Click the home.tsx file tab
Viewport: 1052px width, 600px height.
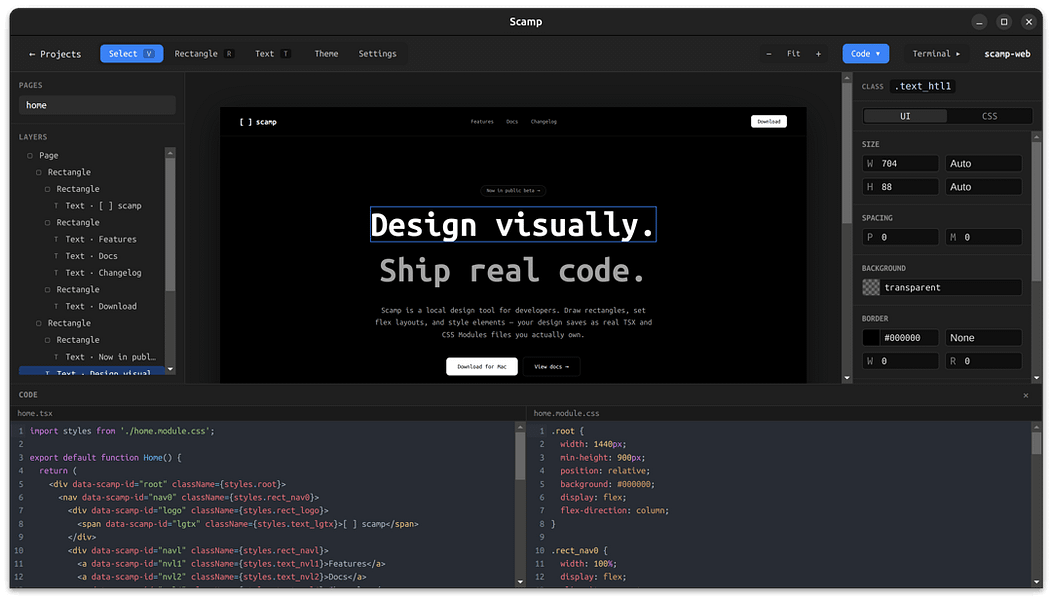(x=35, y=413)
